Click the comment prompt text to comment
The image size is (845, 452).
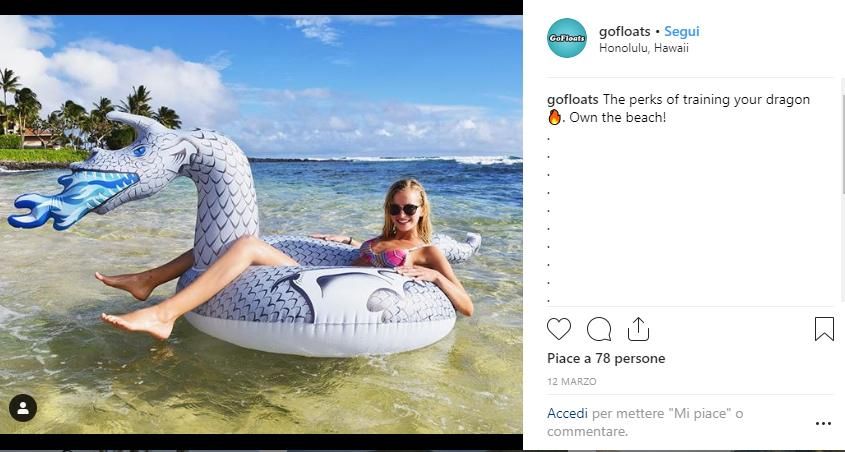coord(645,422)
